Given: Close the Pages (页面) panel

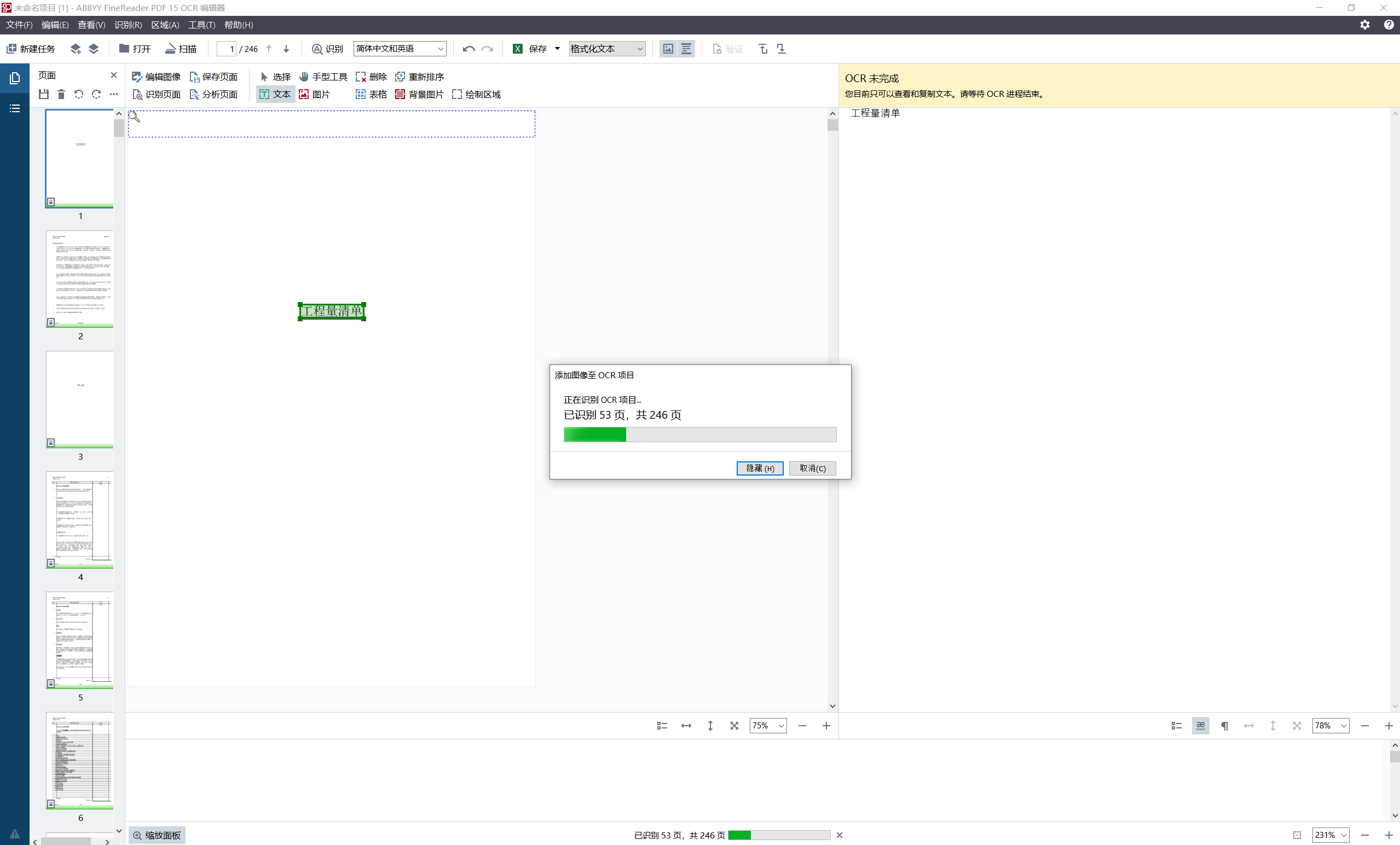Looking at the screenshot, I should pos(114,75).
